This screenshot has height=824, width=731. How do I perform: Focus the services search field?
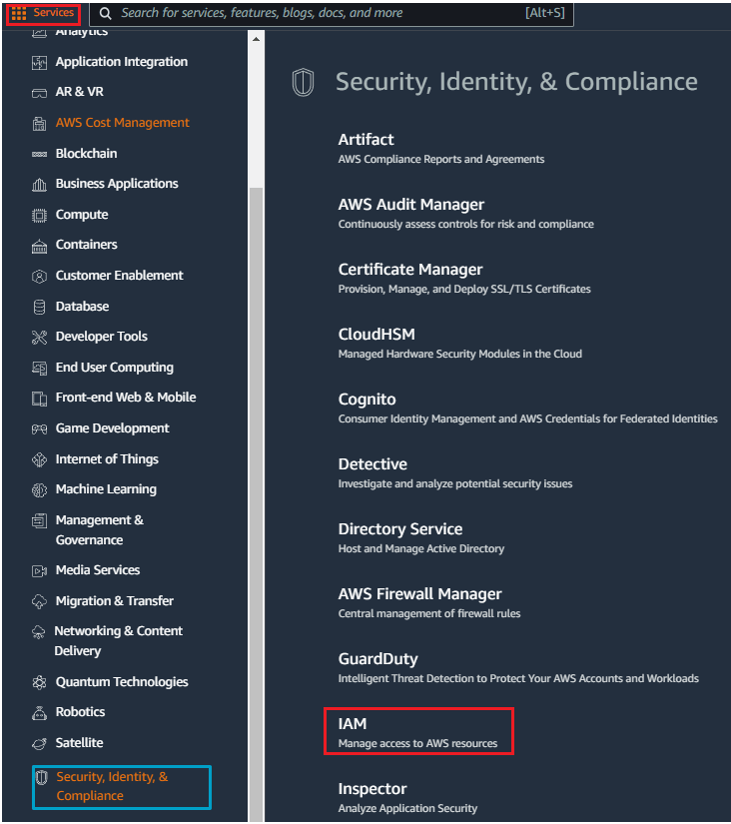click(x=332, y=14)
